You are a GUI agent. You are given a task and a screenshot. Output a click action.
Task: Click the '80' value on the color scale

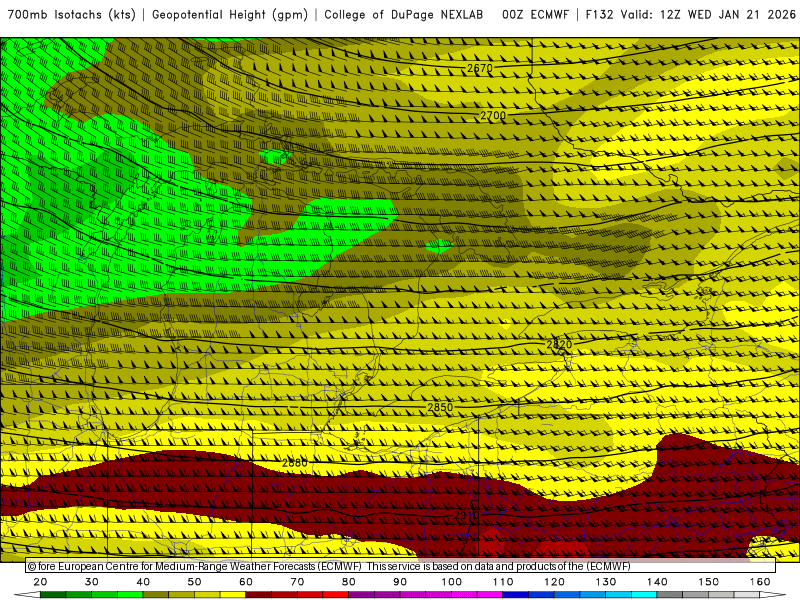tap(348, 582)
